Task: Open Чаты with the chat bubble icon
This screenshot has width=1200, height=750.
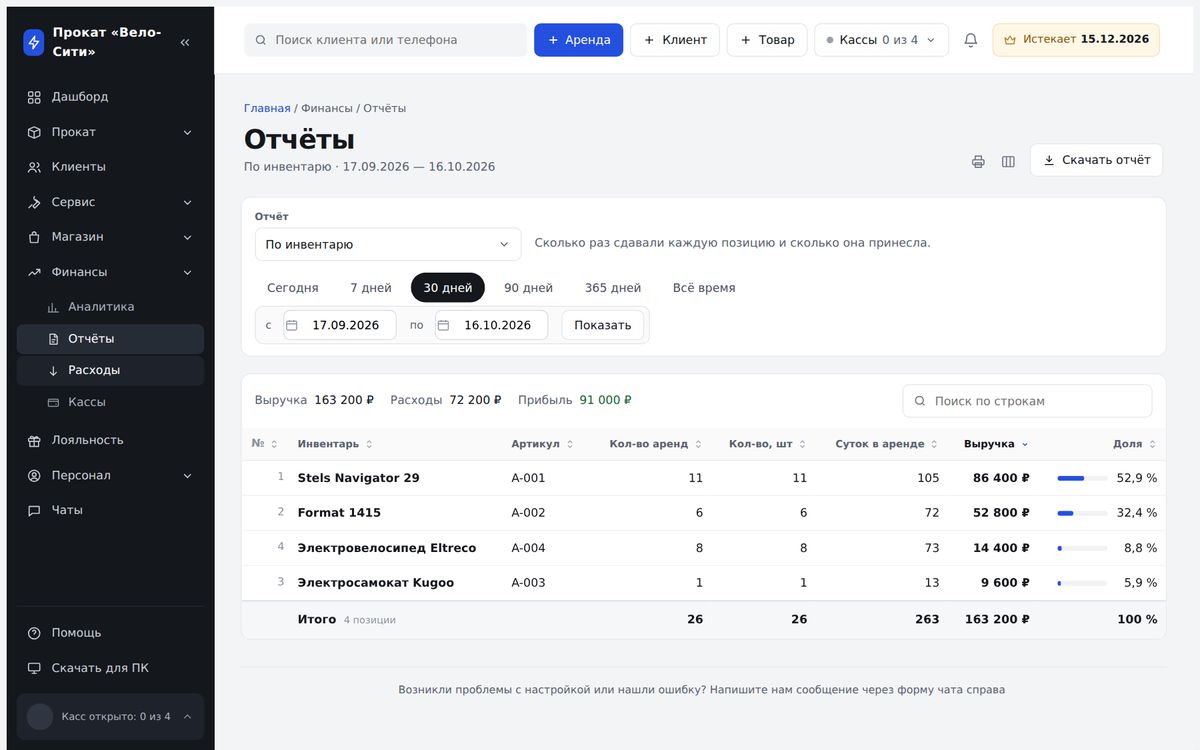Action: [110, 510]
